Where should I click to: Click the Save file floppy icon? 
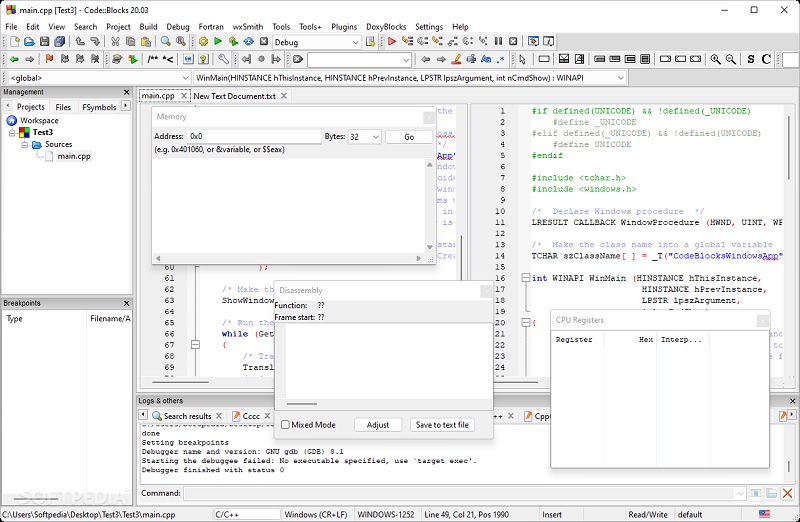click(45, 42)
